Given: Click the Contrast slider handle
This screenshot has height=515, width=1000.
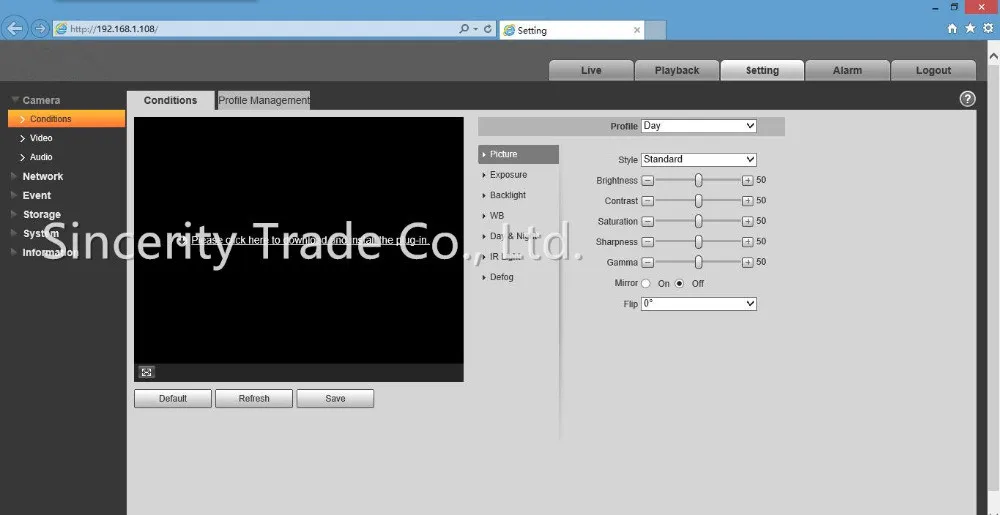Looking at the screenshot, I should [698, 201].
